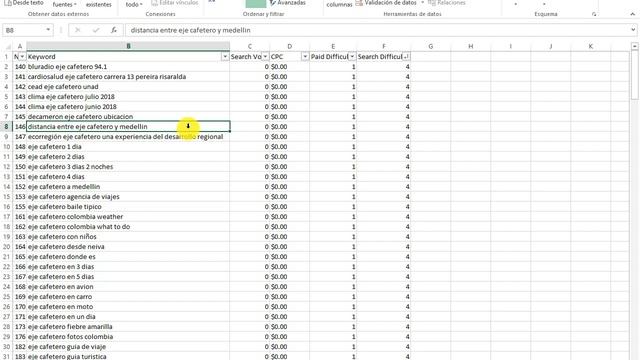This screenshot has height=360, width=640.
Task: Click the vertical scrollbar thumb
Action: pyautogui.click(x=635, y=75)
